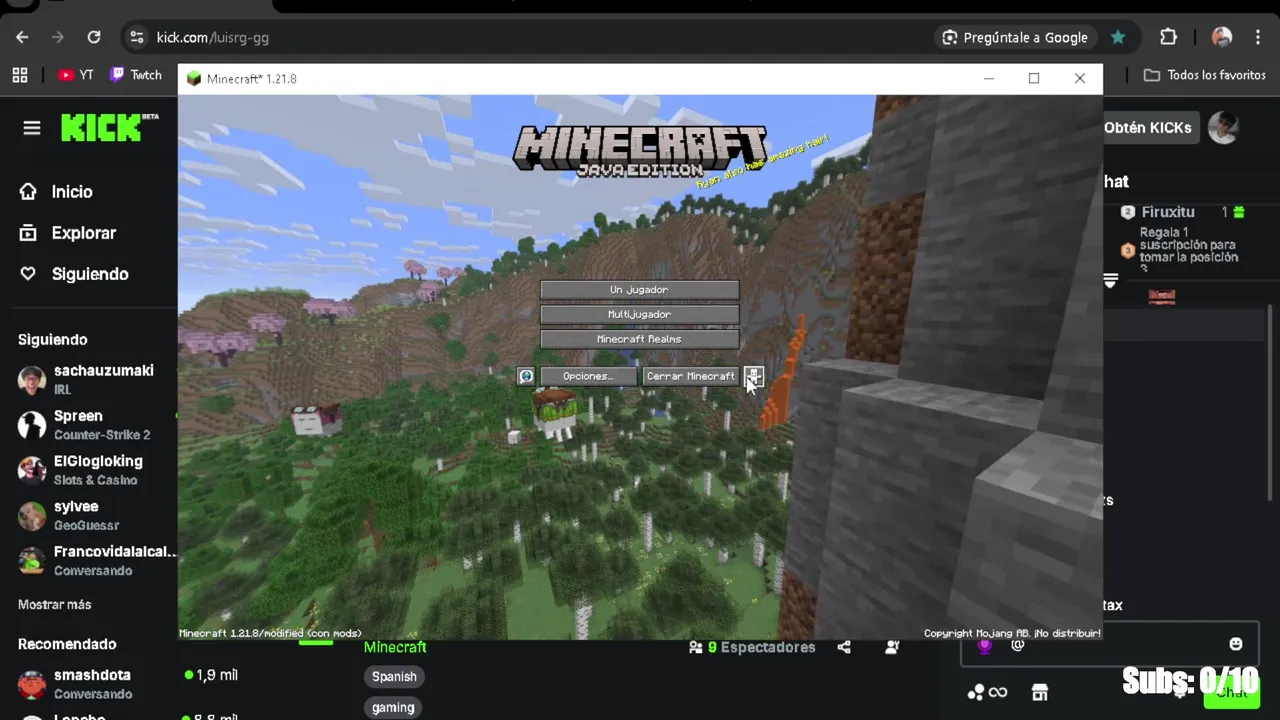Open Siguiendo page with heart icon

click(74, 274)
